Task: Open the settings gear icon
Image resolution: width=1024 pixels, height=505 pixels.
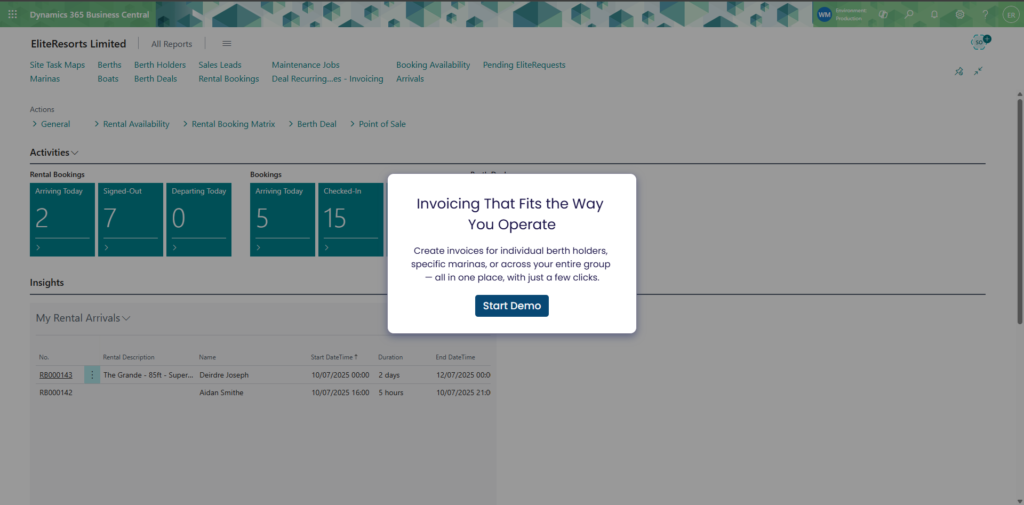Action: [960, 14]
